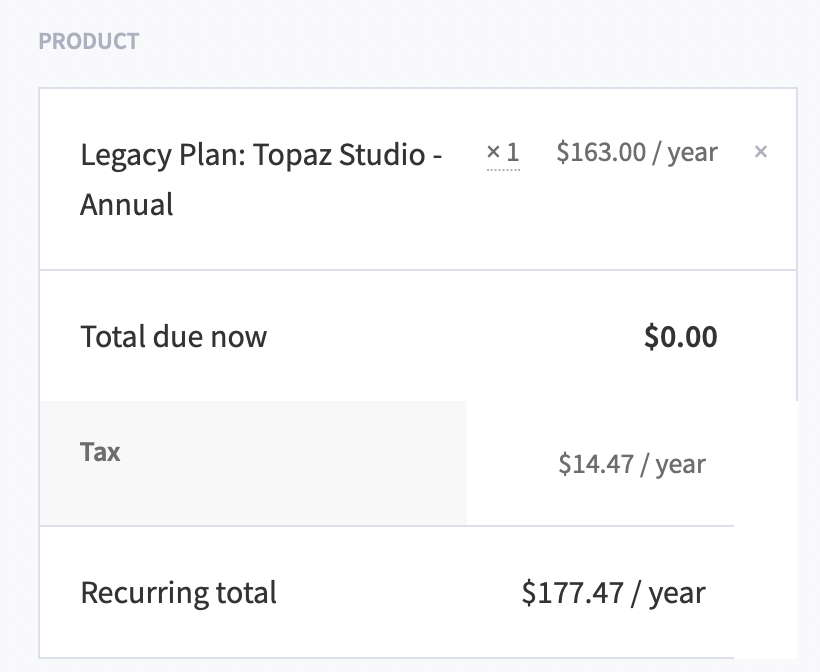Select the bold $0.00 amount

[x=681, y=337]
